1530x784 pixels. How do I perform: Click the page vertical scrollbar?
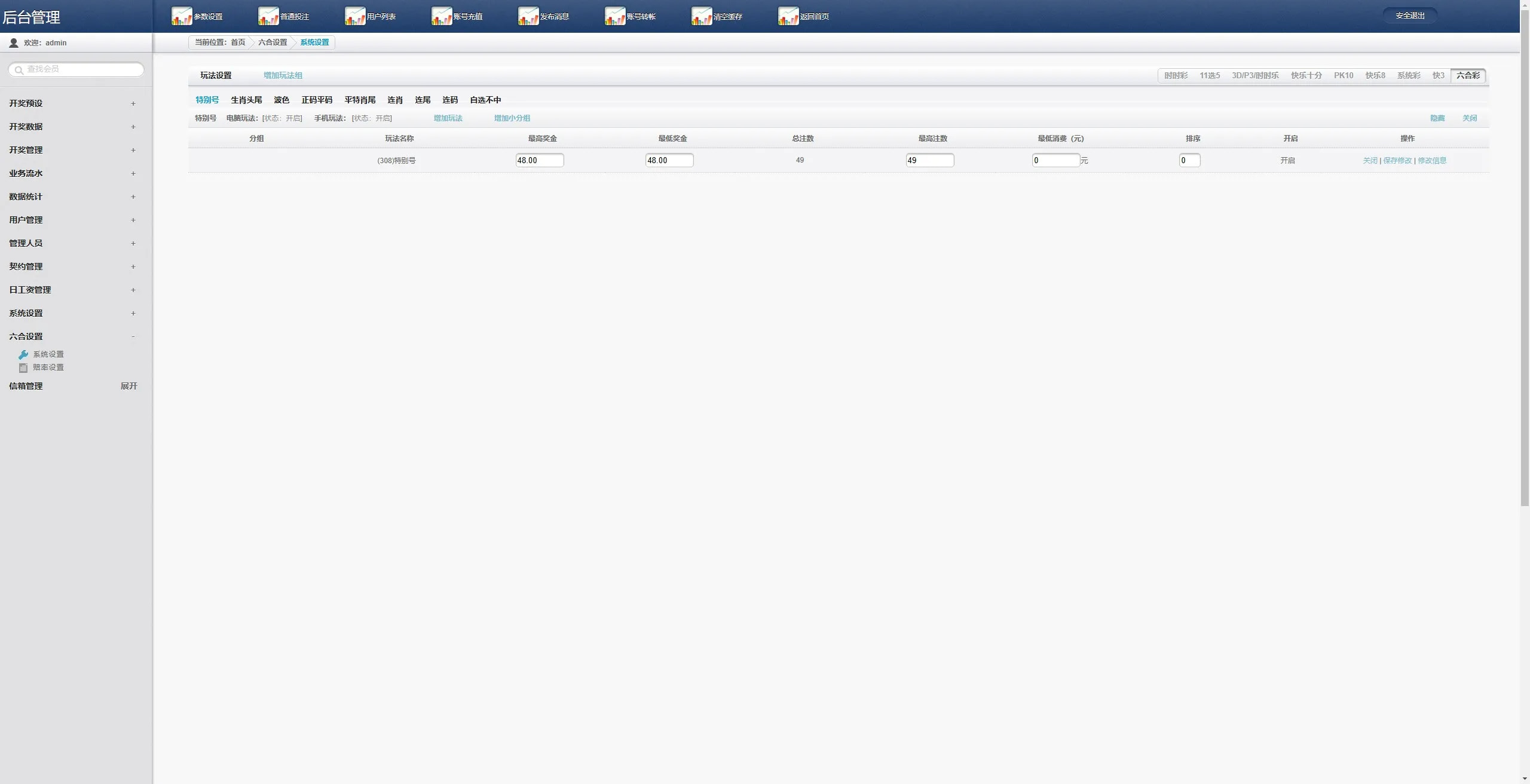click(1525, 257)
